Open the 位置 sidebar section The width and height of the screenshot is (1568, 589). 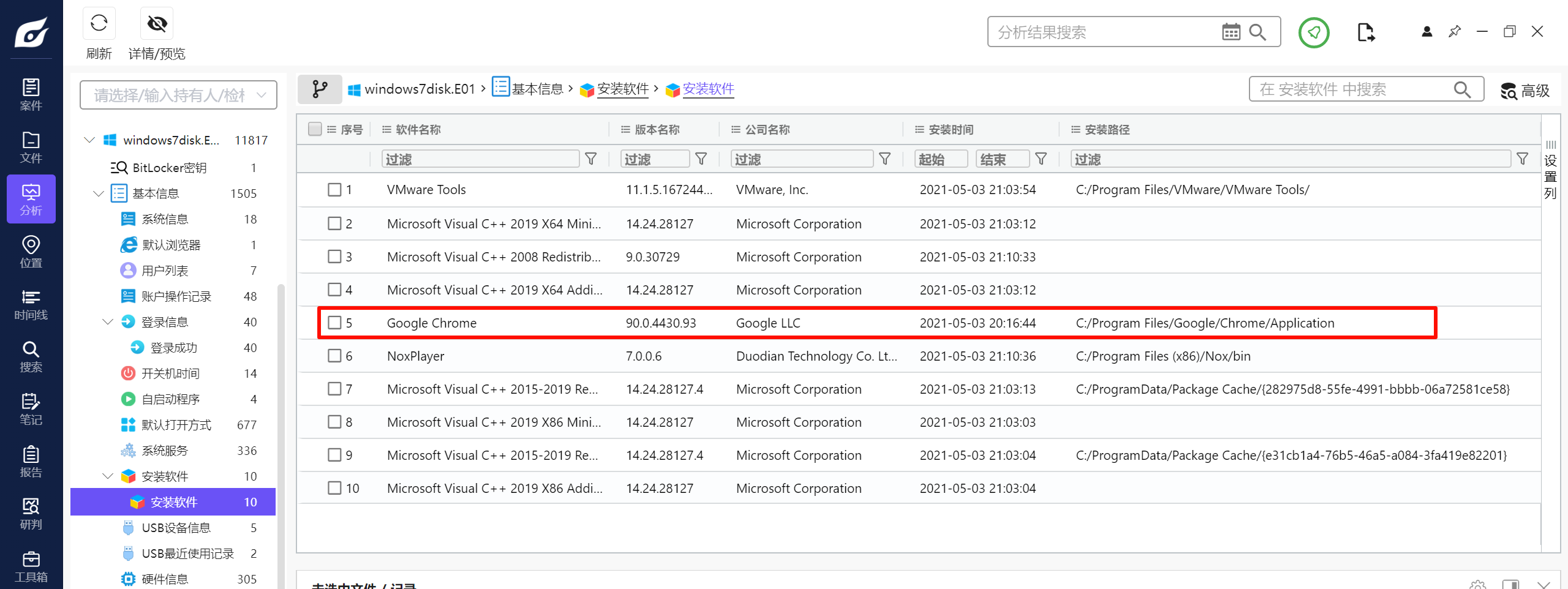click(31, 252)
